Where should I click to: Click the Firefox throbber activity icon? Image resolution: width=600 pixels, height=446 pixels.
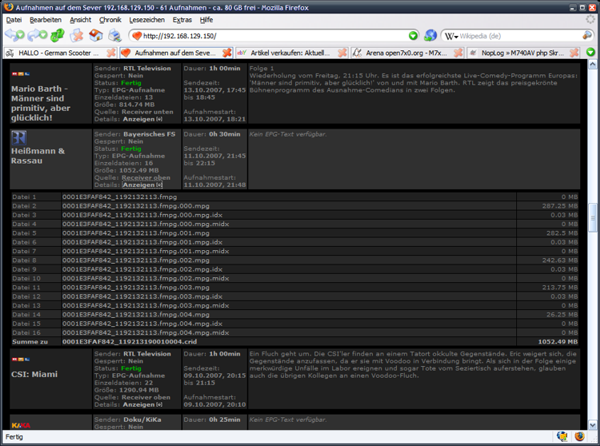(590, 20)
